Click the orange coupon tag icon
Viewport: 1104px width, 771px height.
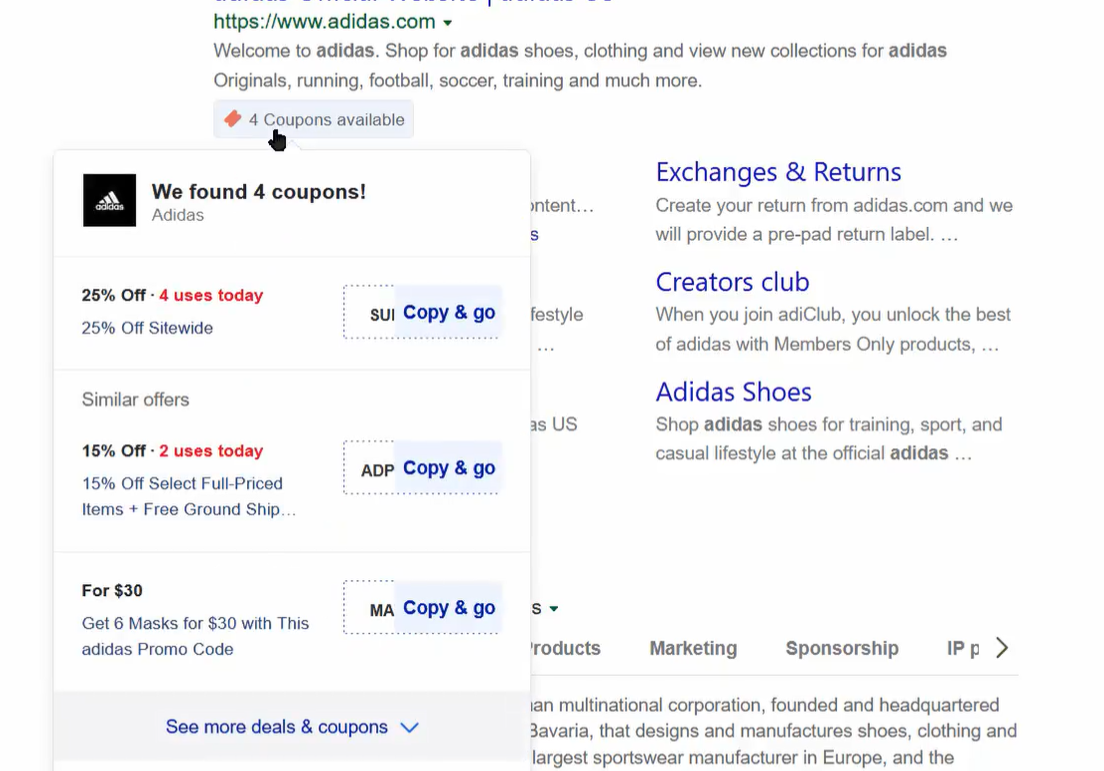click(232, 119)
